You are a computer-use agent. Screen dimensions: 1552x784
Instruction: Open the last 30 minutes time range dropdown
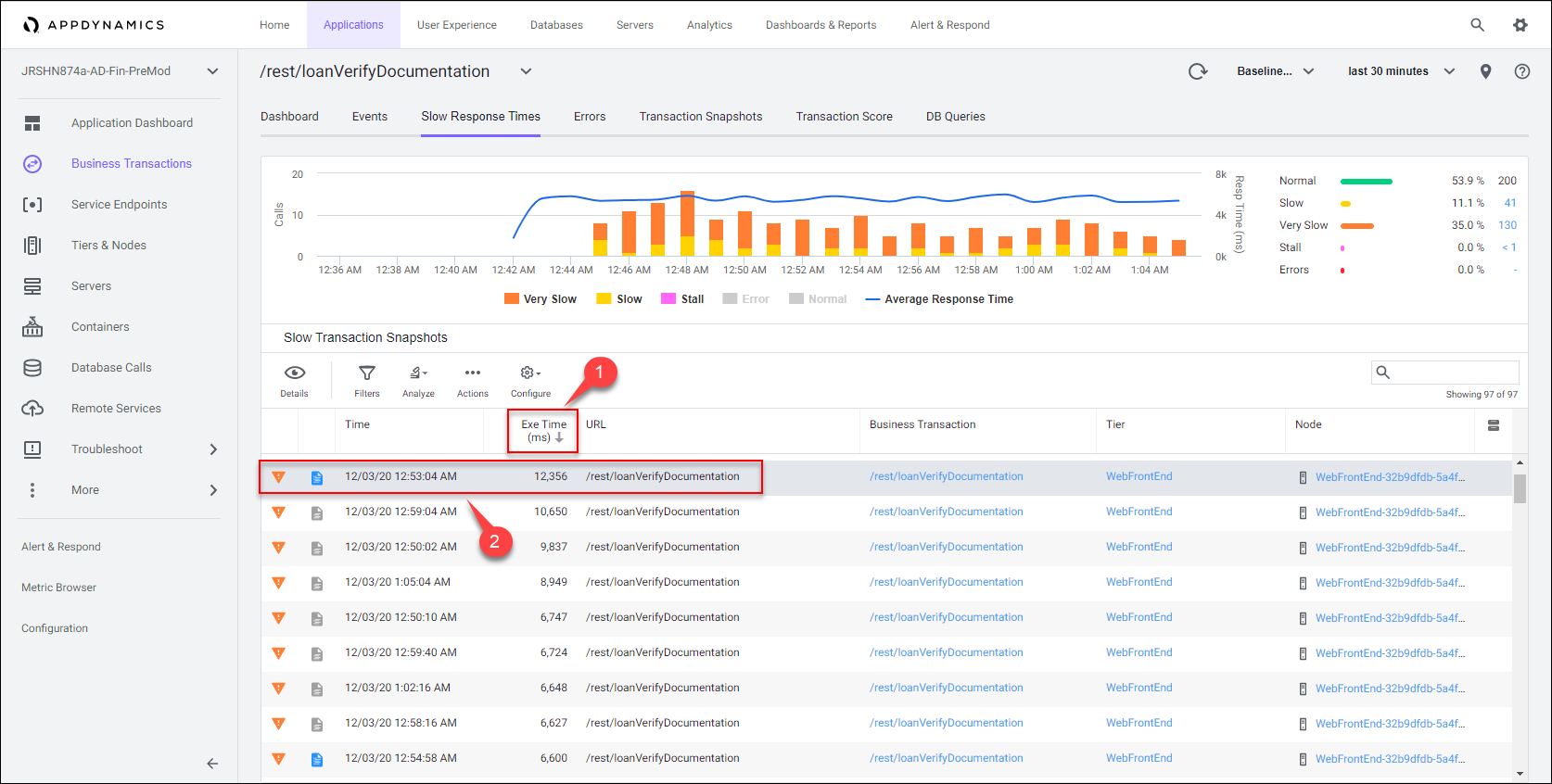click(x=1401, y=71)
